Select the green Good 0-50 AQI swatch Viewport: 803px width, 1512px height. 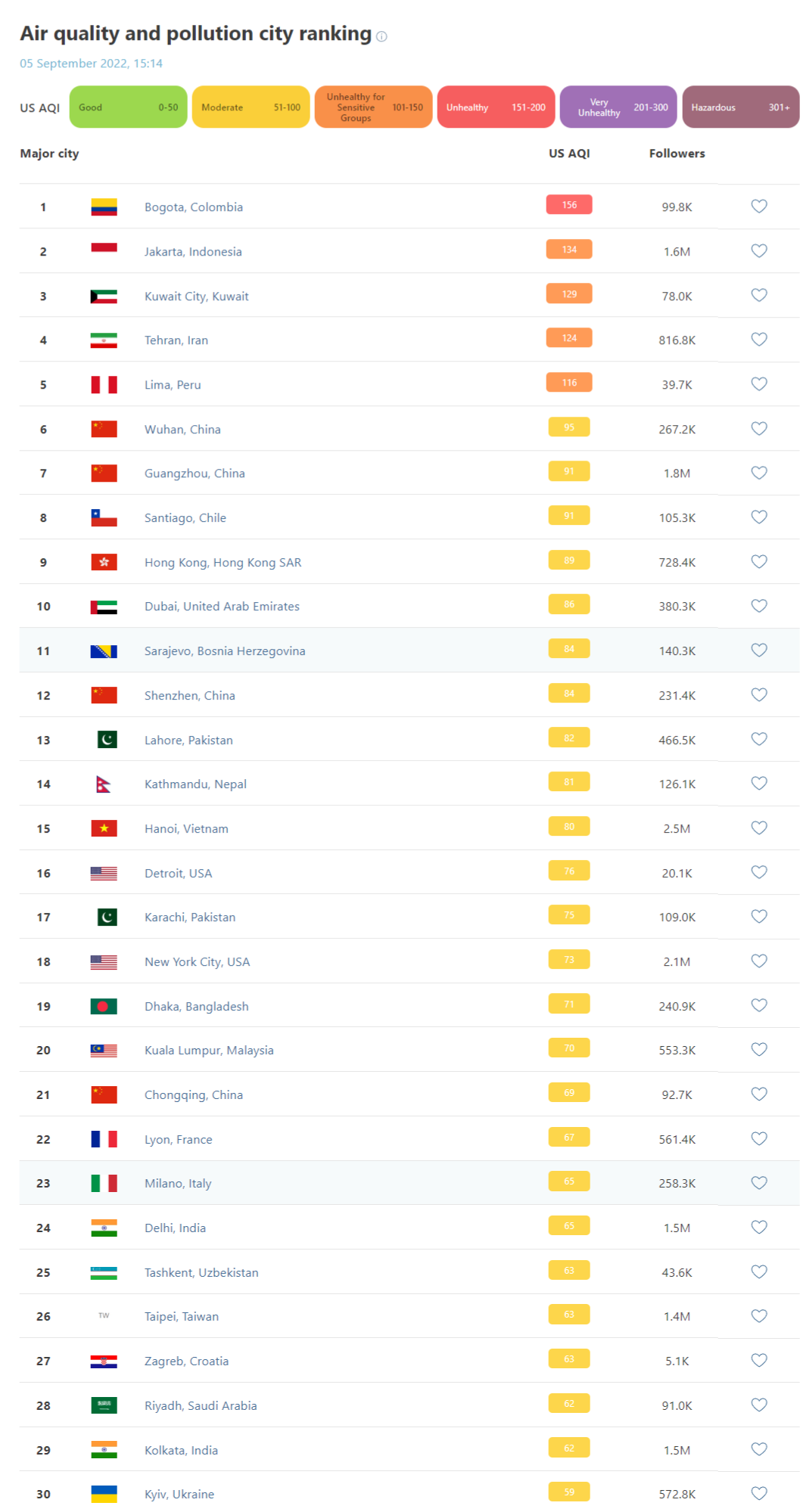tap(128, 107)
